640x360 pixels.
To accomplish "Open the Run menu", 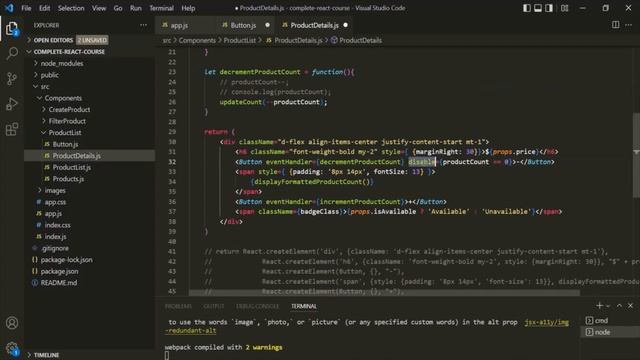I will pyautogui.click(x=136, y=8).
